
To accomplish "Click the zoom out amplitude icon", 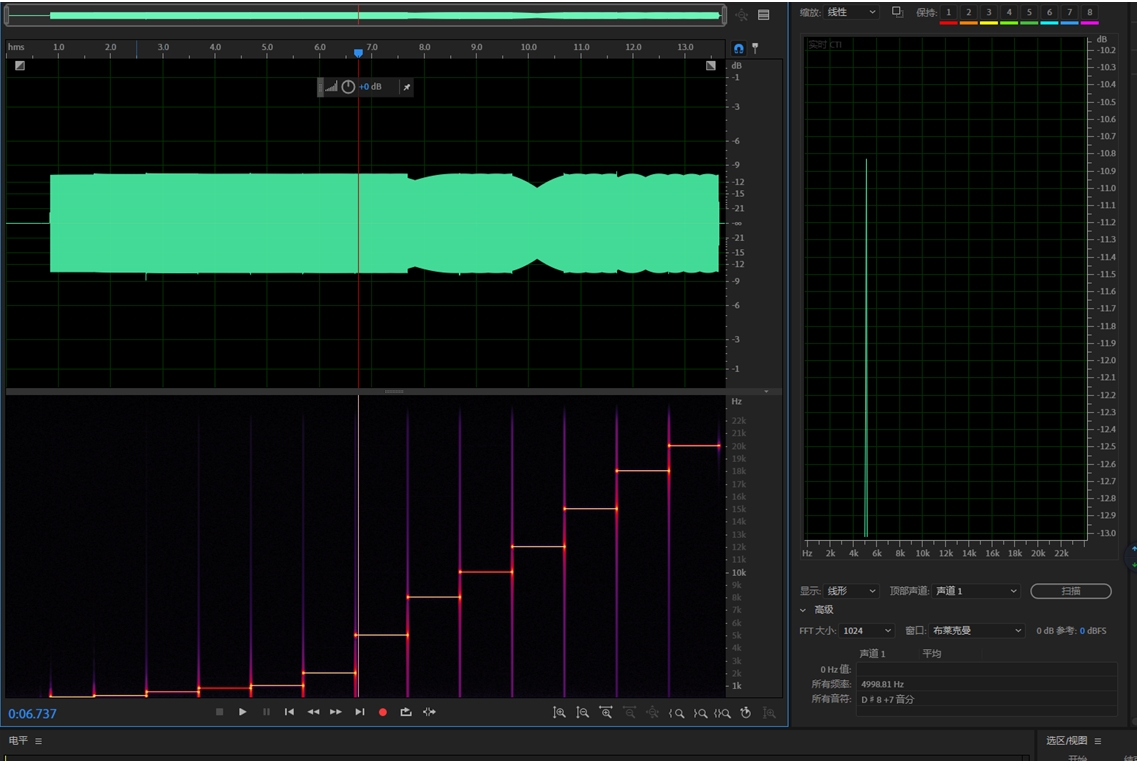I will [x=582, y=713].
